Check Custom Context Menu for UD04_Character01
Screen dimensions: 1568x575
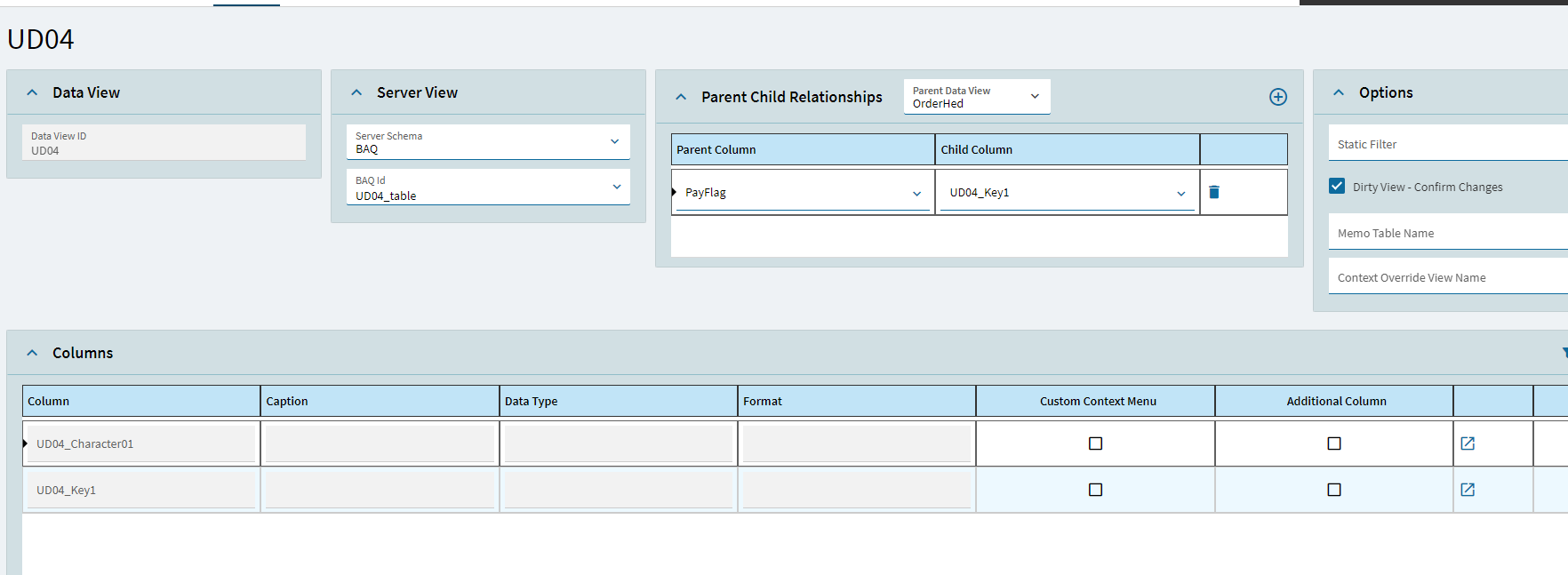(x=1095, y=443)
